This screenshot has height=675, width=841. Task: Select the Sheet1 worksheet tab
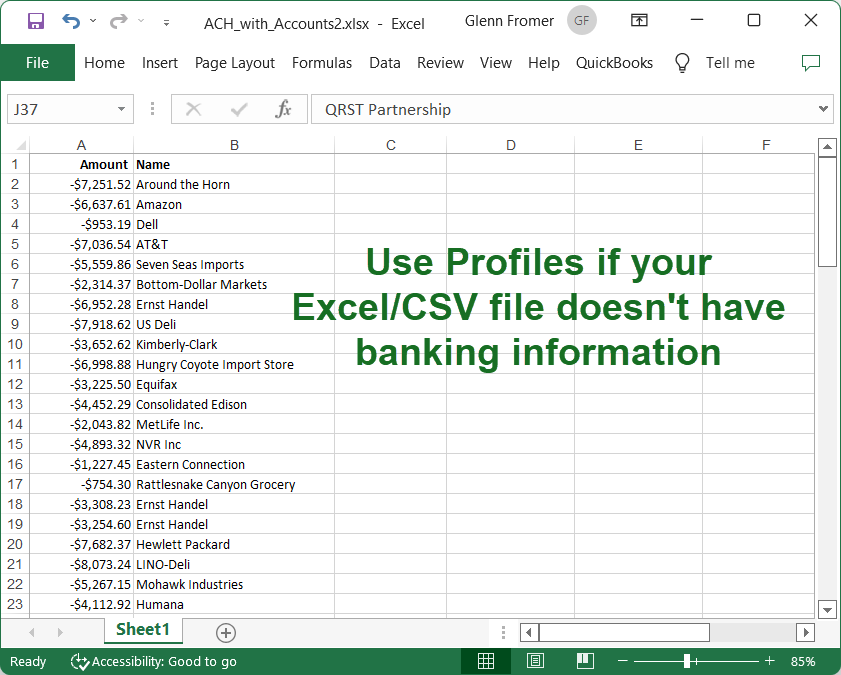coord(143,630)
